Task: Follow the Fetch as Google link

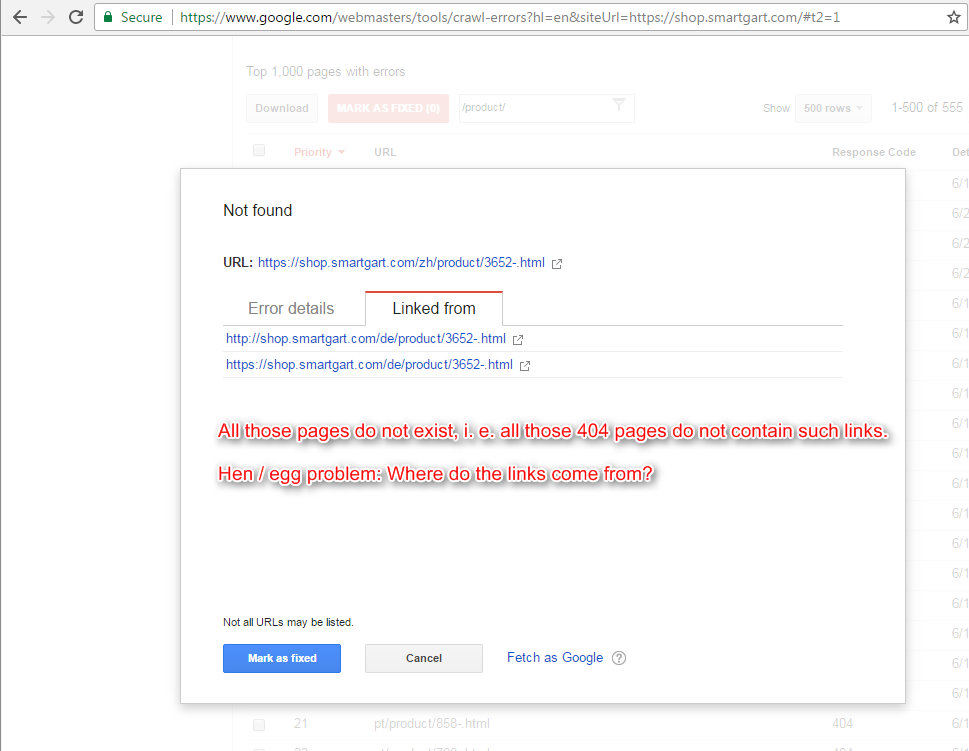Action: click(x=555, y=658)
